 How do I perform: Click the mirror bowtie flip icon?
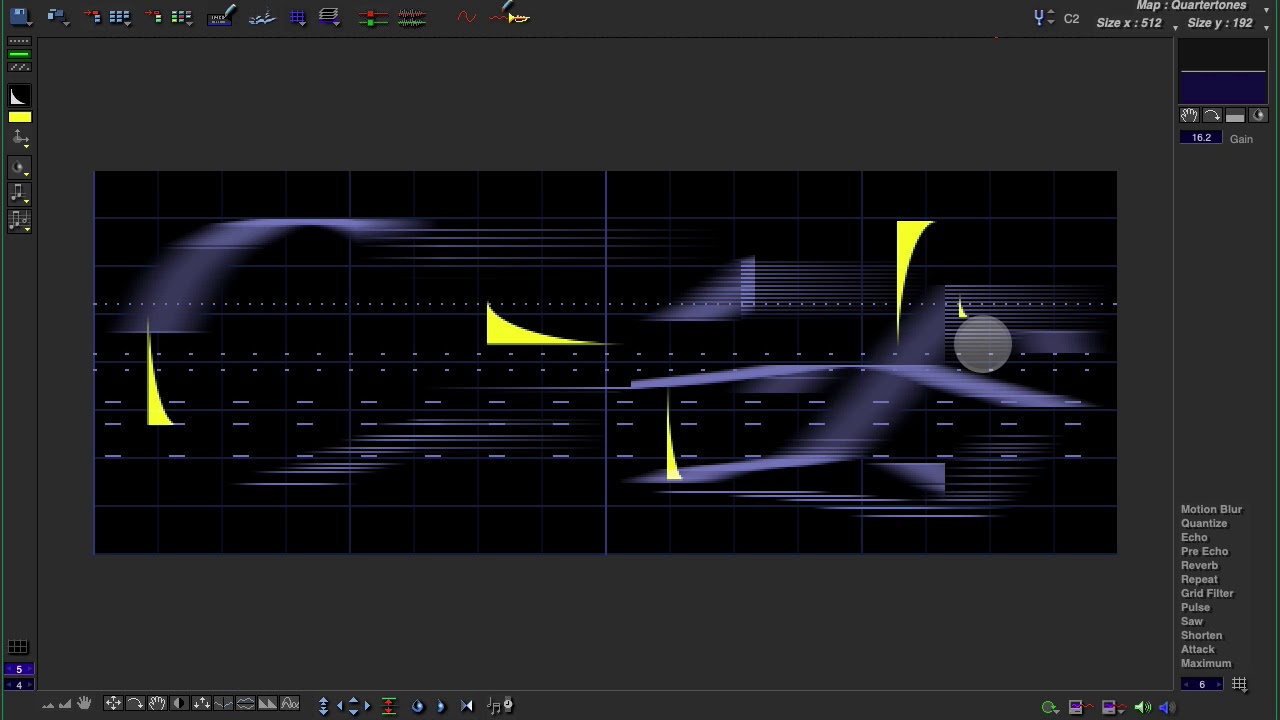(x=466, y=705)
